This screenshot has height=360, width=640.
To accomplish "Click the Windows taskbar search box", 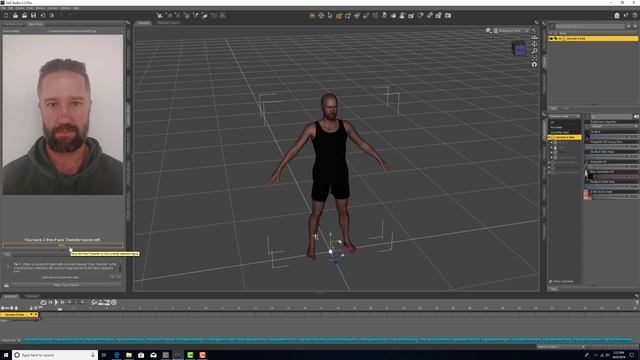I will pos(55,355).
